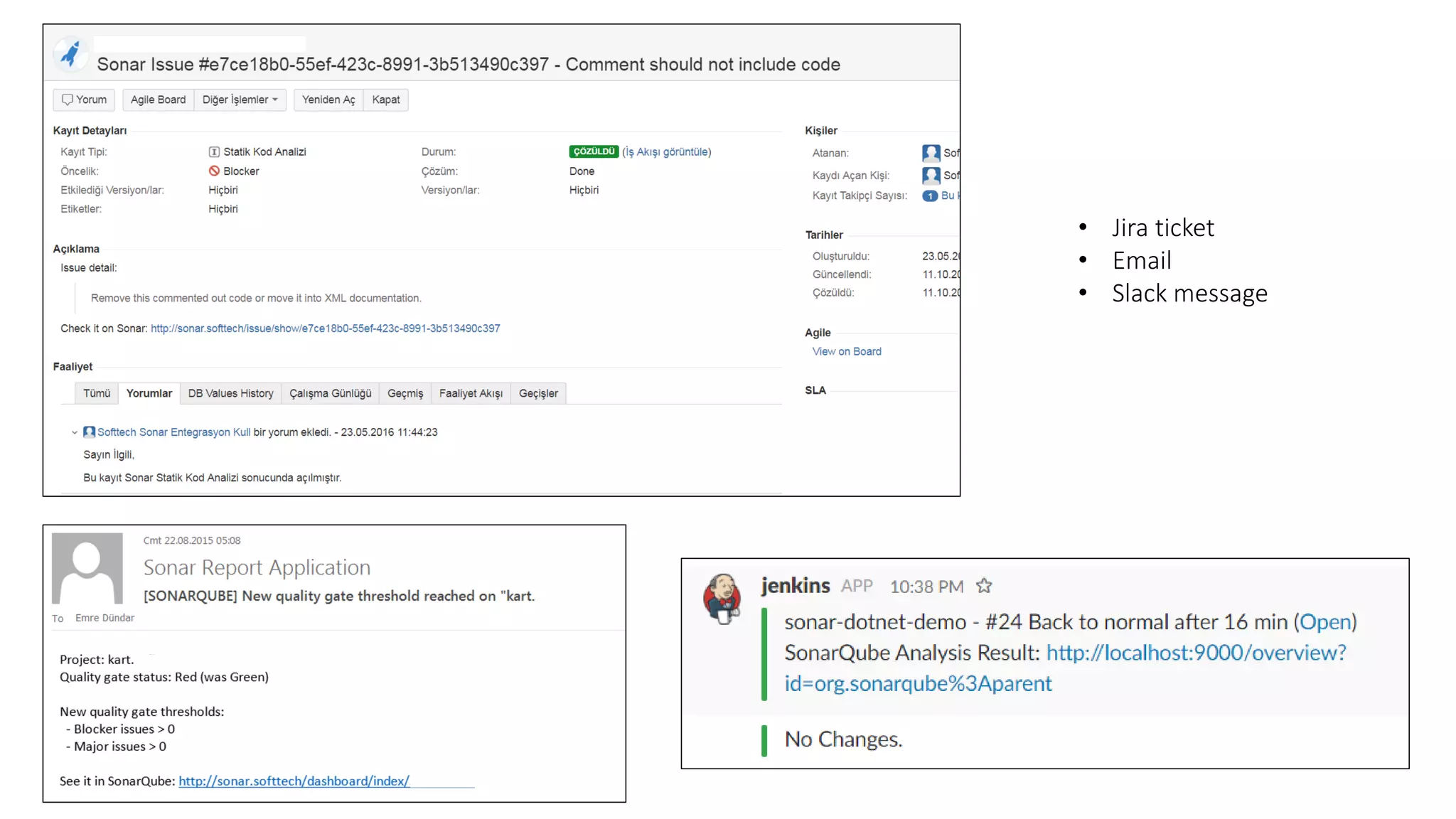Viewport: 1456px width, 819px height.
Task: Click the Remove this commented out code text
Action: pos(256,298)
